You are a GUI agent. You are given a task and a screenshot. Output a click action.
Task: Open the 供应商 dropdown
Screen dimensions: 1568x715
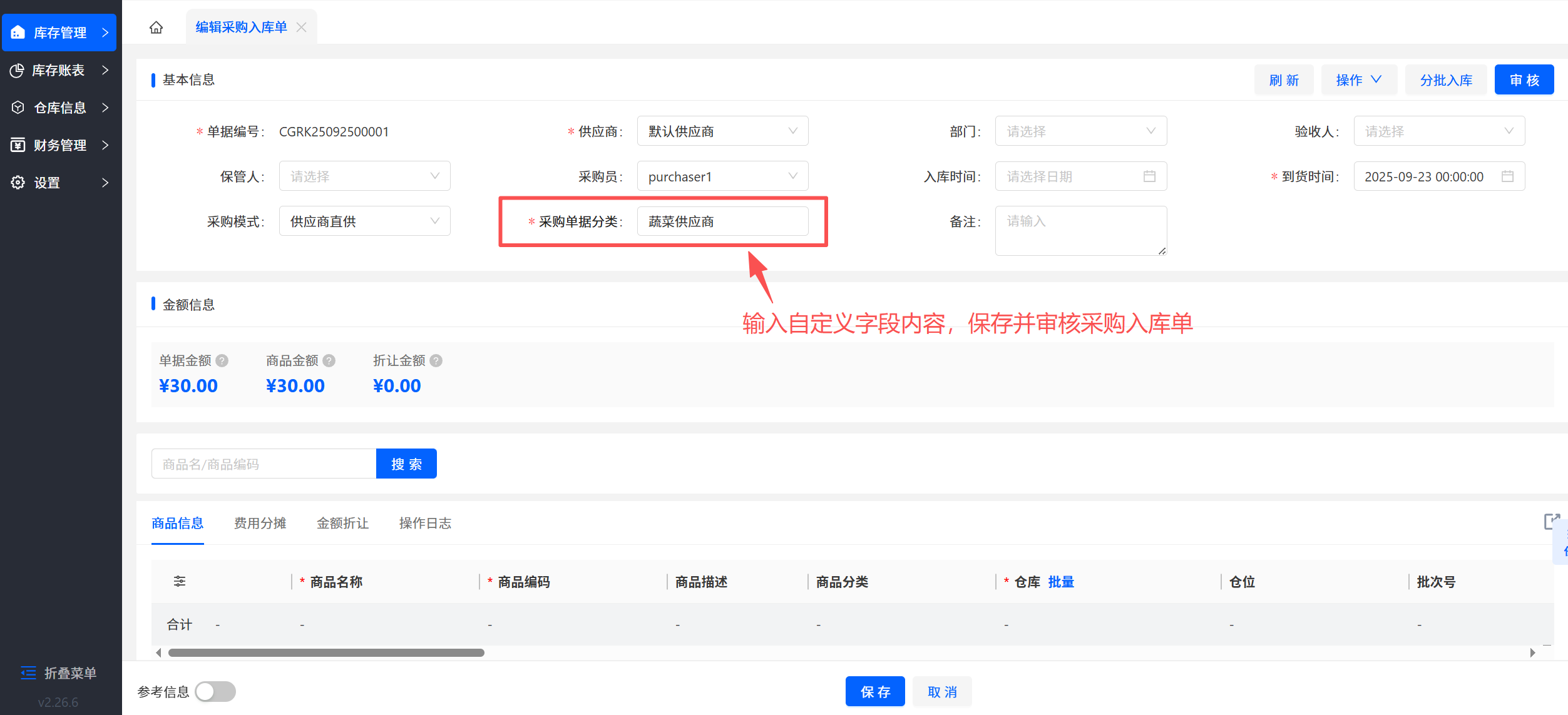tap(722, 131)
